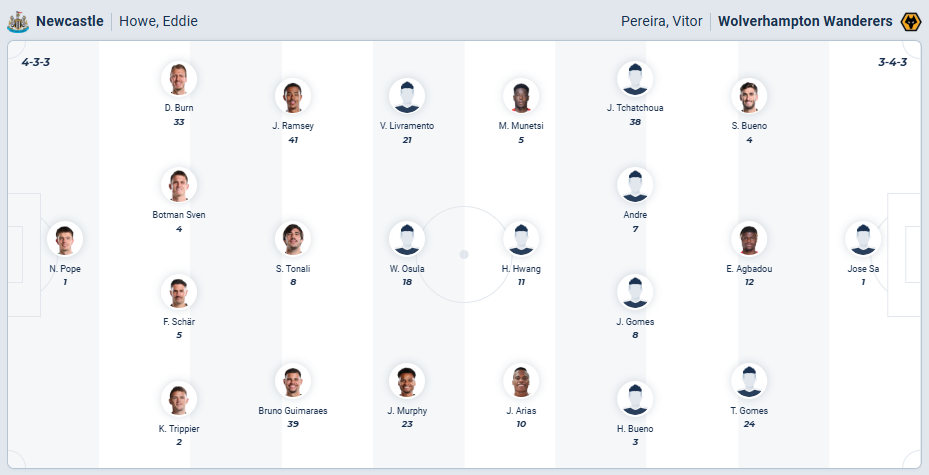This screenshot has width=929, height=475.
Task: Select H. Hwang placeholder avatar icon
Action: tap(521, 239)
